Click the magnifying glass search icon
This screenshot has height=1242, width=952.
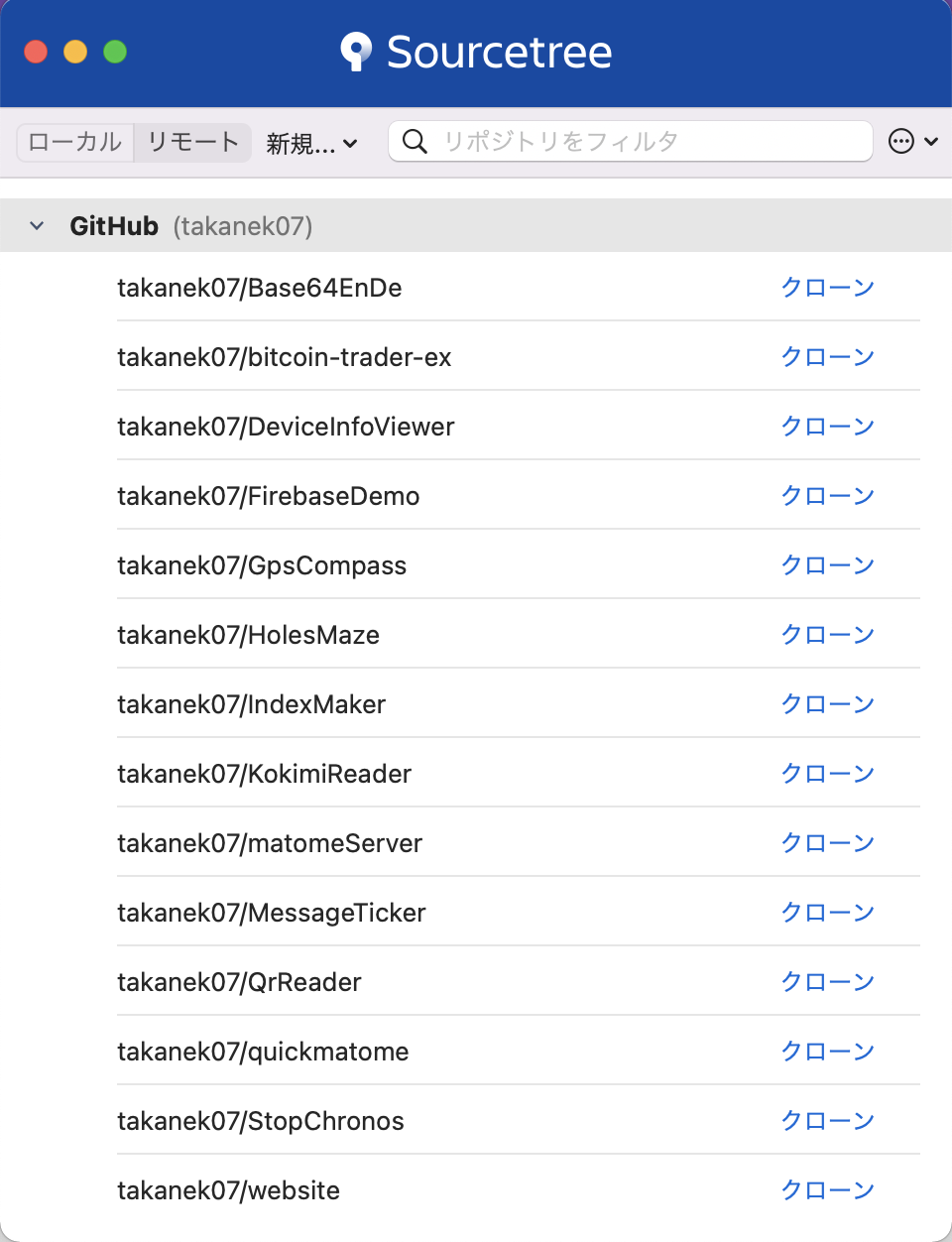point(415,141)
